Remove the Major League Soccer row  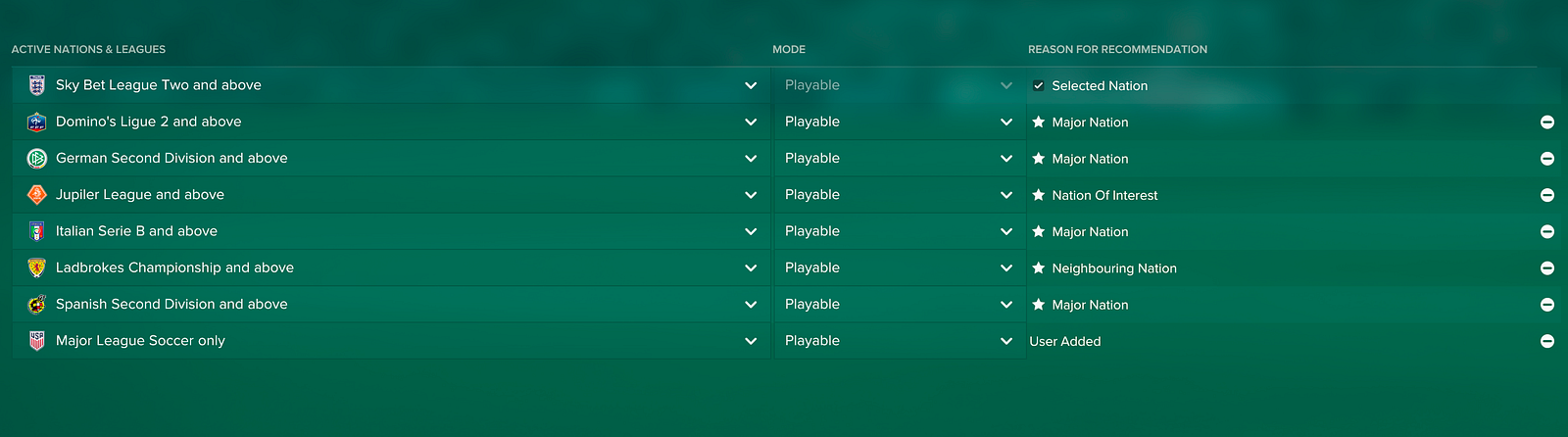tap(1547, 341)
